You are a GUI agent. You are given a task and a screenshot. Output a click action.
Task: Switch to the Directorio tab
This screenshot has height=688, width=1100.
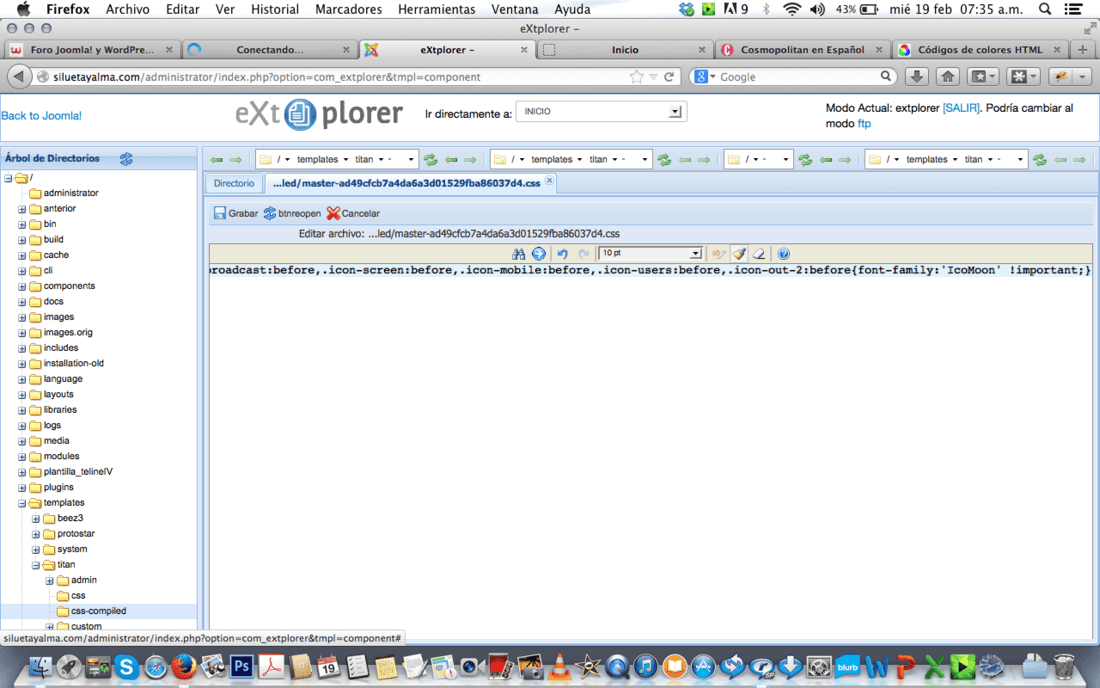coord(234,183)
